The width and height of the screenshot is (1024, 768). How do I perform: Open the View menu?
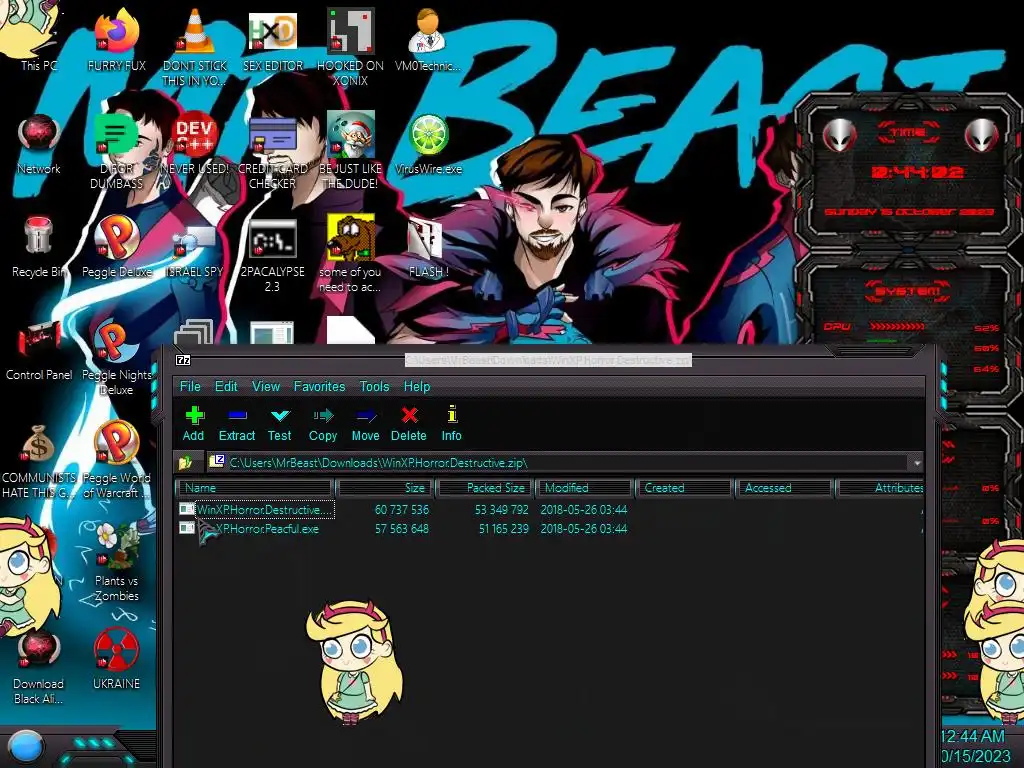(266, 386)
